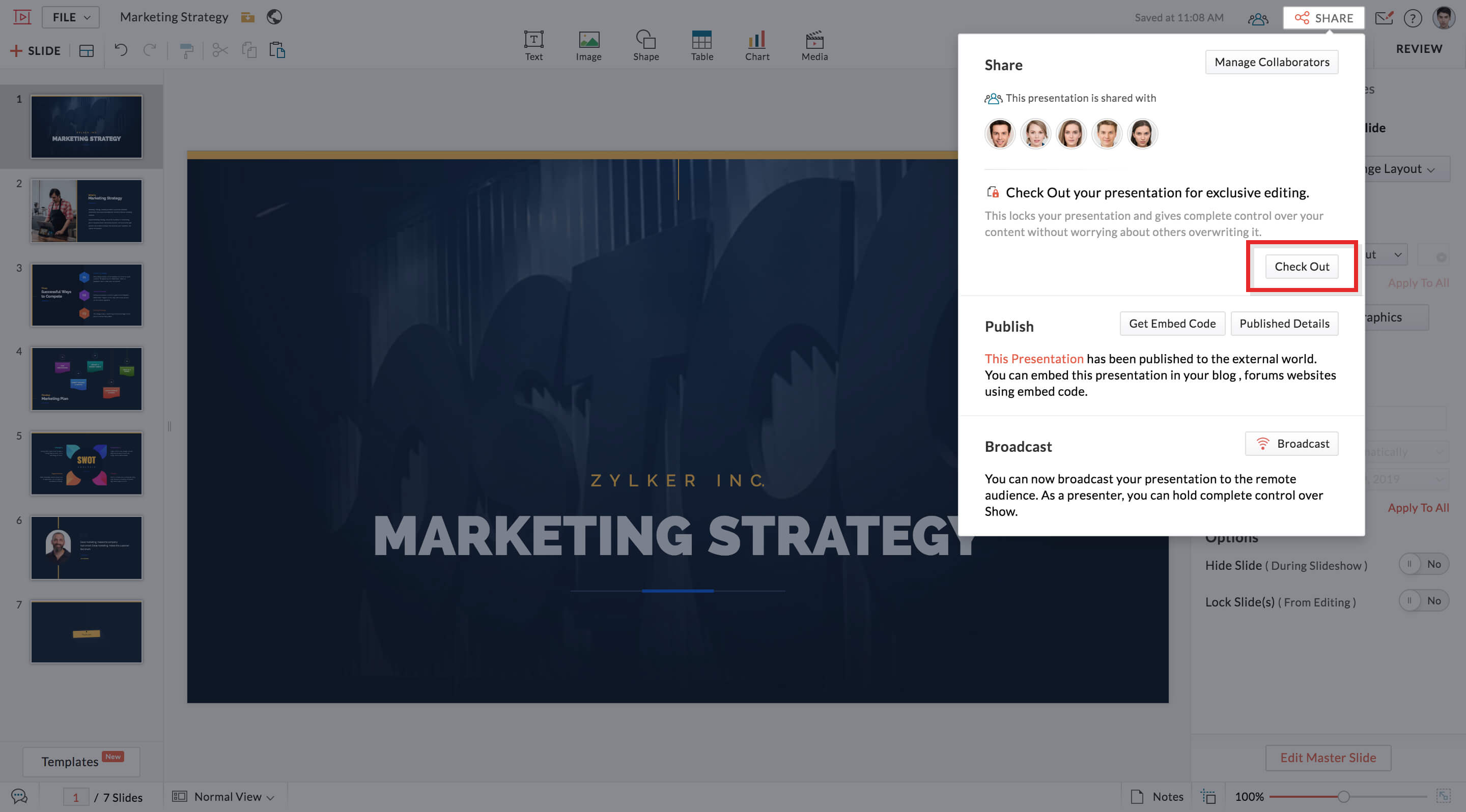Insert a Chart from toolbar

757,45
